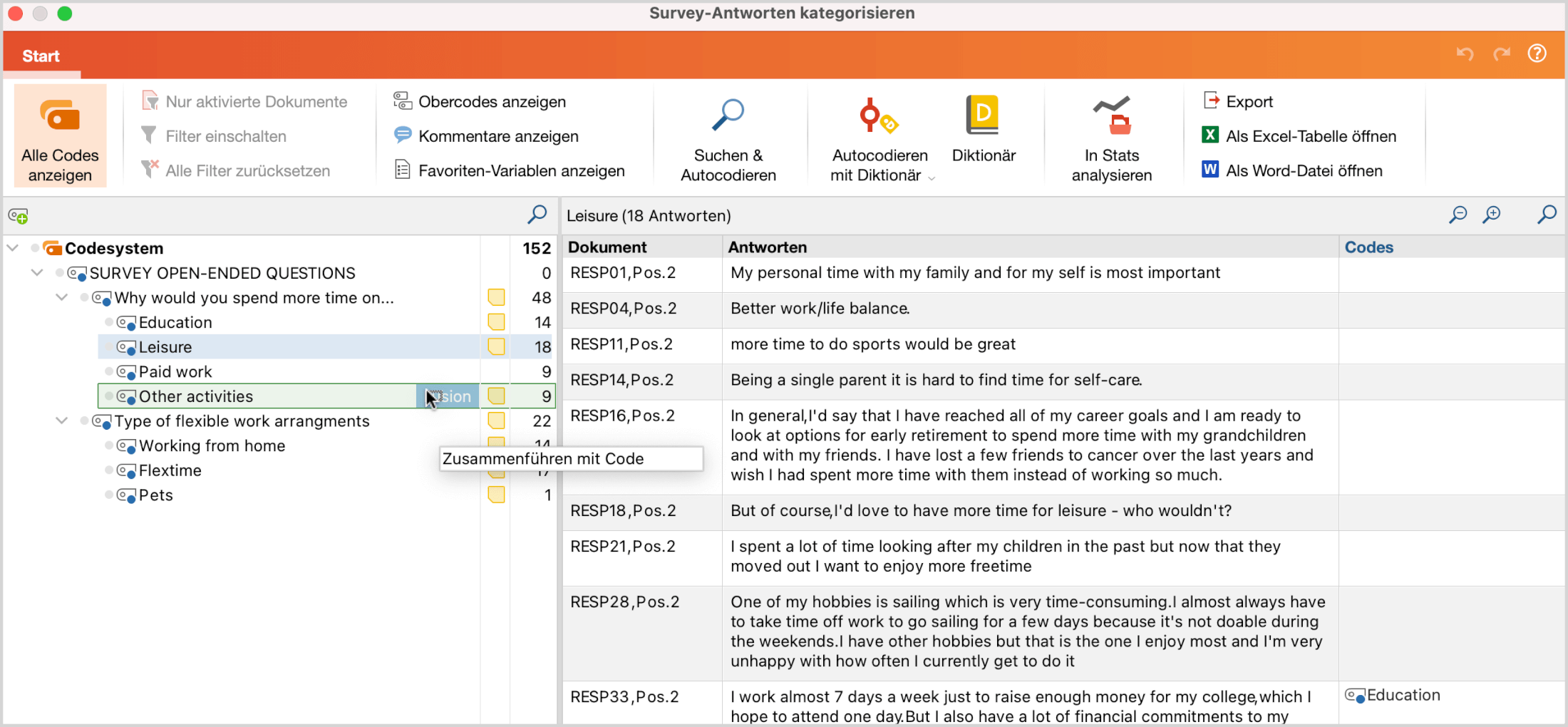Choose Zusammenführen mit Code menu entry
The height and width of the screenshot is (727, 1568).
pyautogui.click(x=571, y=459)
